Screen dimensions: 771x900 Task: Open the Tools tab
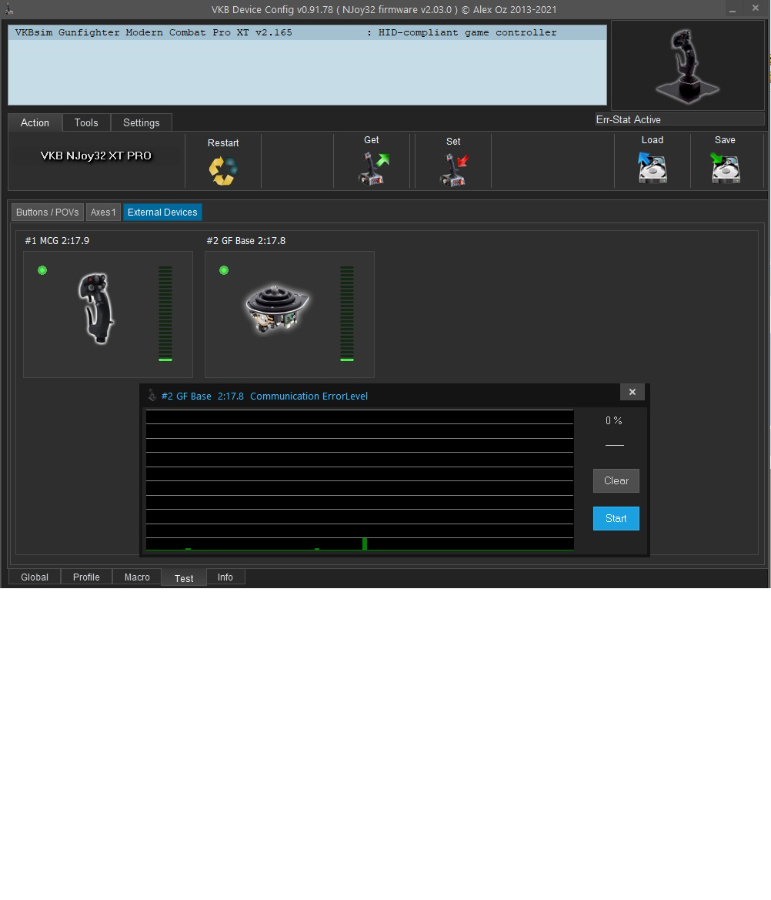[86, 123]
